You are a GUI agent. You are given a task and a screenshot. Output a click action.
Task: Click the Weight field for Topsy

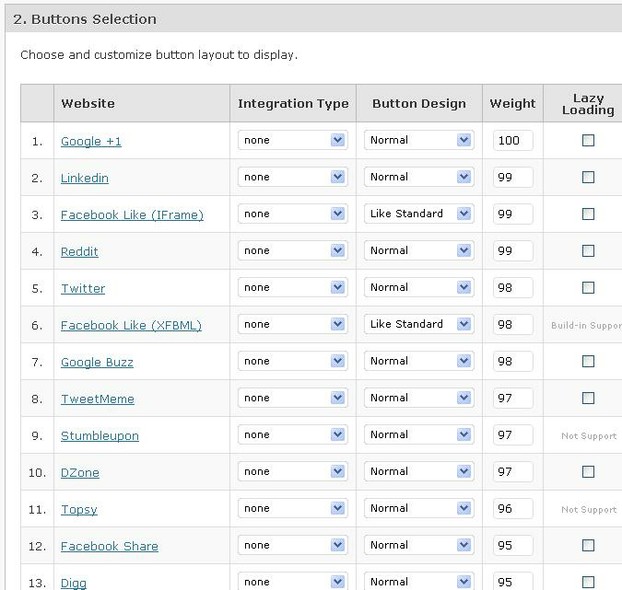coord(513,509)
